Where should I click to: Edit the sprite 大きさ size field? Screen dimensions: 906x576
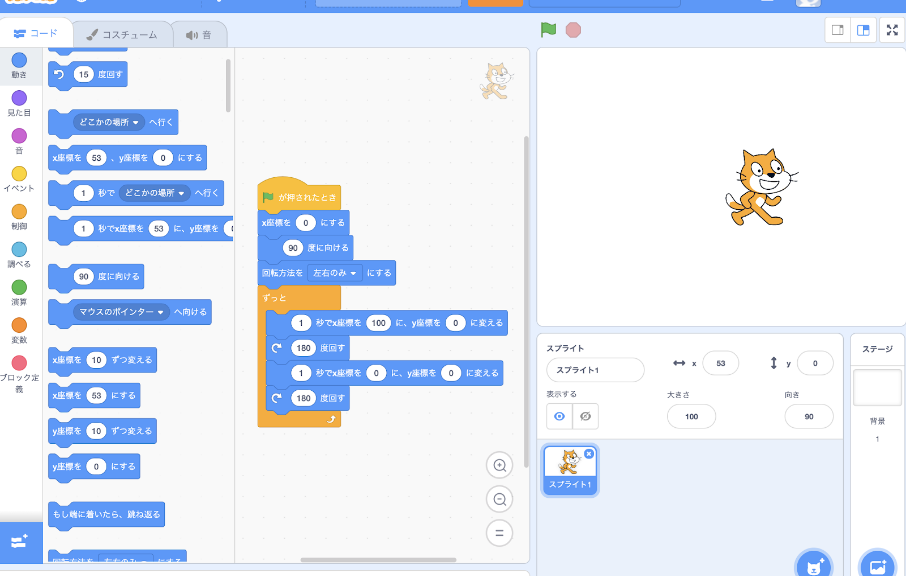pos(691,417)
